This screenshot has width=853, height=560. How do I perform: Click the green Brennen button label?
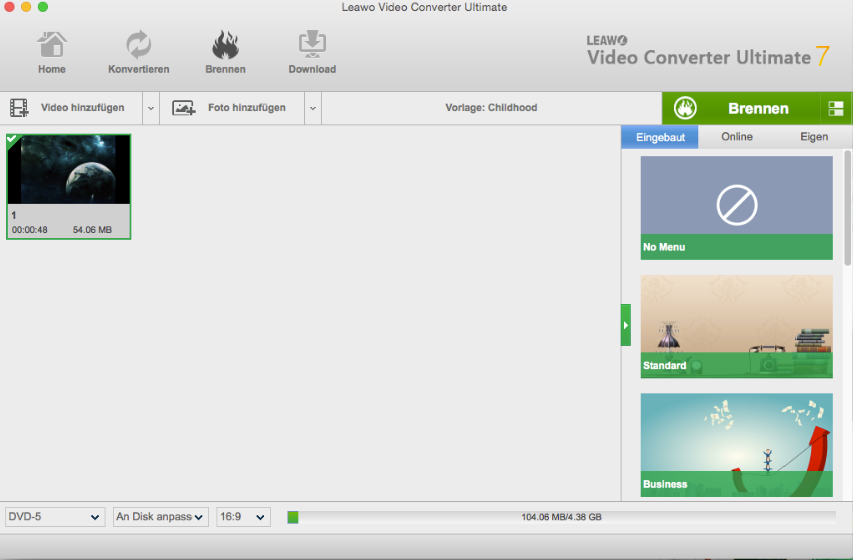pos(758,108)
